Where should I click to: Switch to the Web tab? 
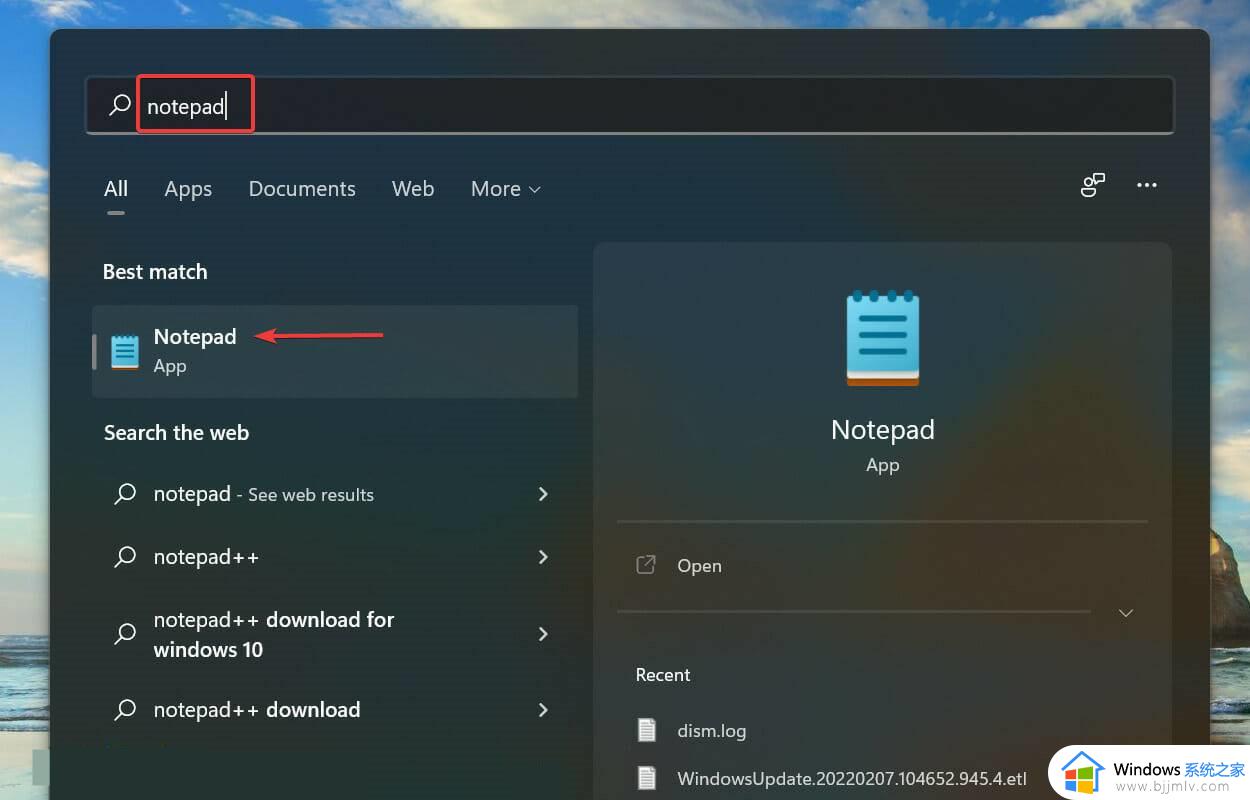tap(413, 189)
